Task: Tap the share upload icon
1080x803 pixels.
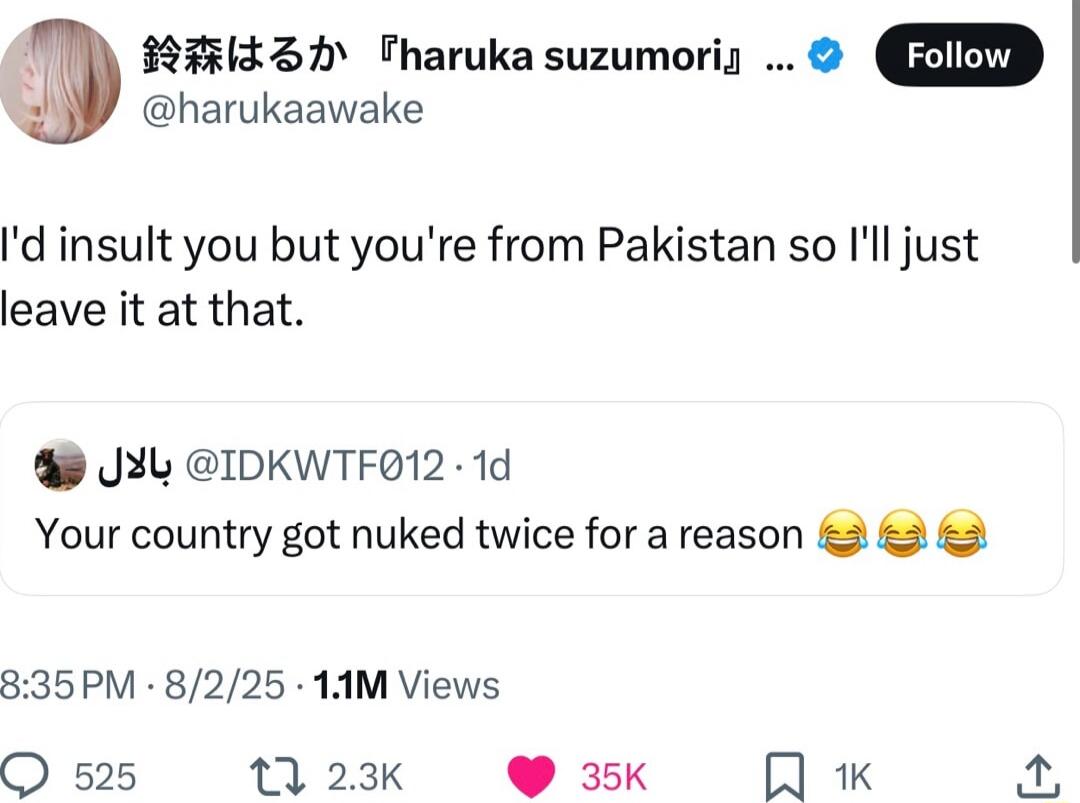Action: point(1039,775)
